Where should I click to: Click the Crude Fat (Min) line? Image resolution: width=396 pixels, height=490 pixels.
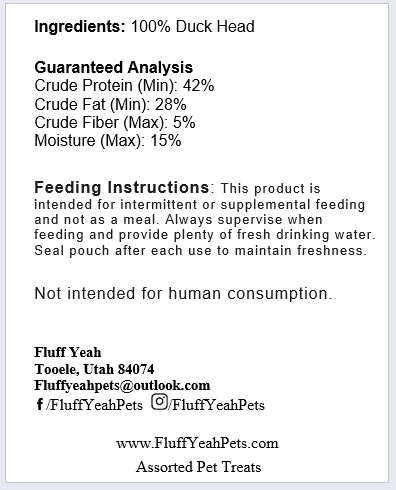click(x=110, y=104)
